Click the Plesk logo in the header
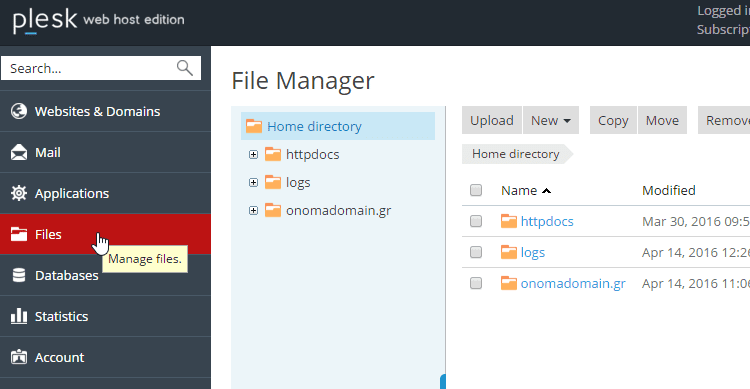 pyautogui.click(x=45, y=21)
